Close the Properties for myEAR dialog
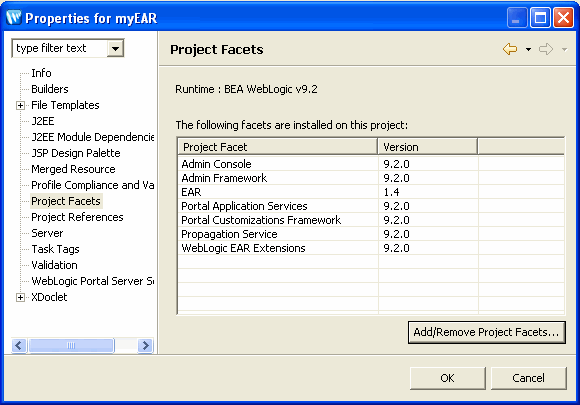The image size is (580, 405). click(x=563, y=18)
